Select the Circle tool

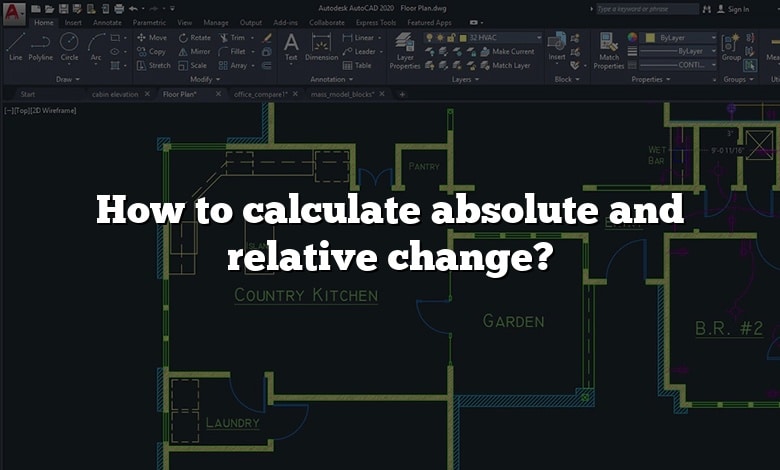(x=69, y=47)
